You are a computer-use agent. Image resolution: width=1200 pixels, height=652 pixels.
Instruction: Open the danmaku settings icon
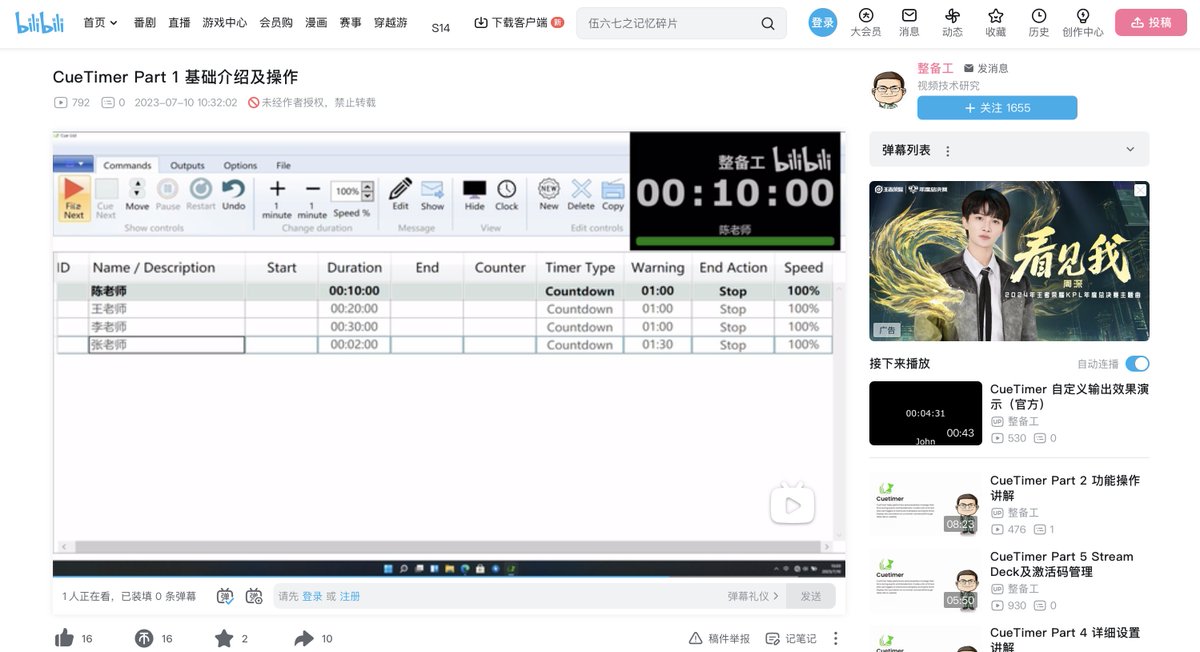[x=254, y=596]
